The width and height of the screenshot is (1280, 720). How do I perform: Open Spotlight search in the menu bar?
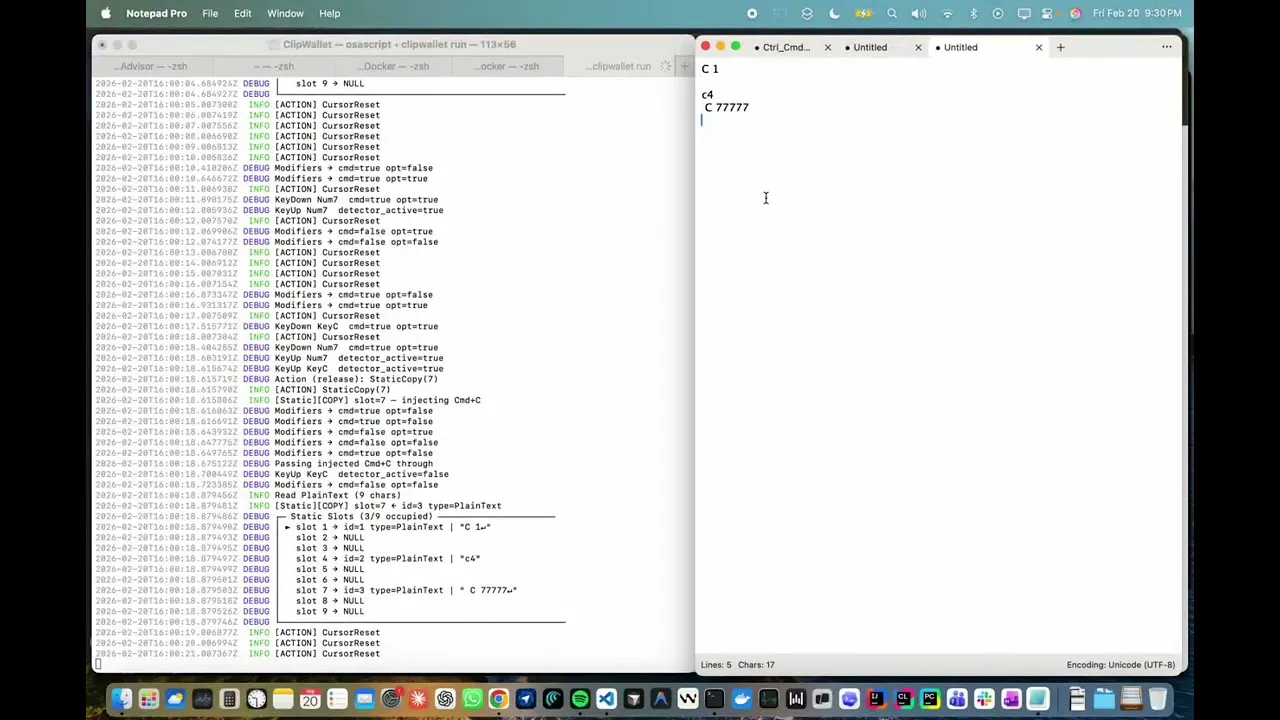(x=892, y=13)
